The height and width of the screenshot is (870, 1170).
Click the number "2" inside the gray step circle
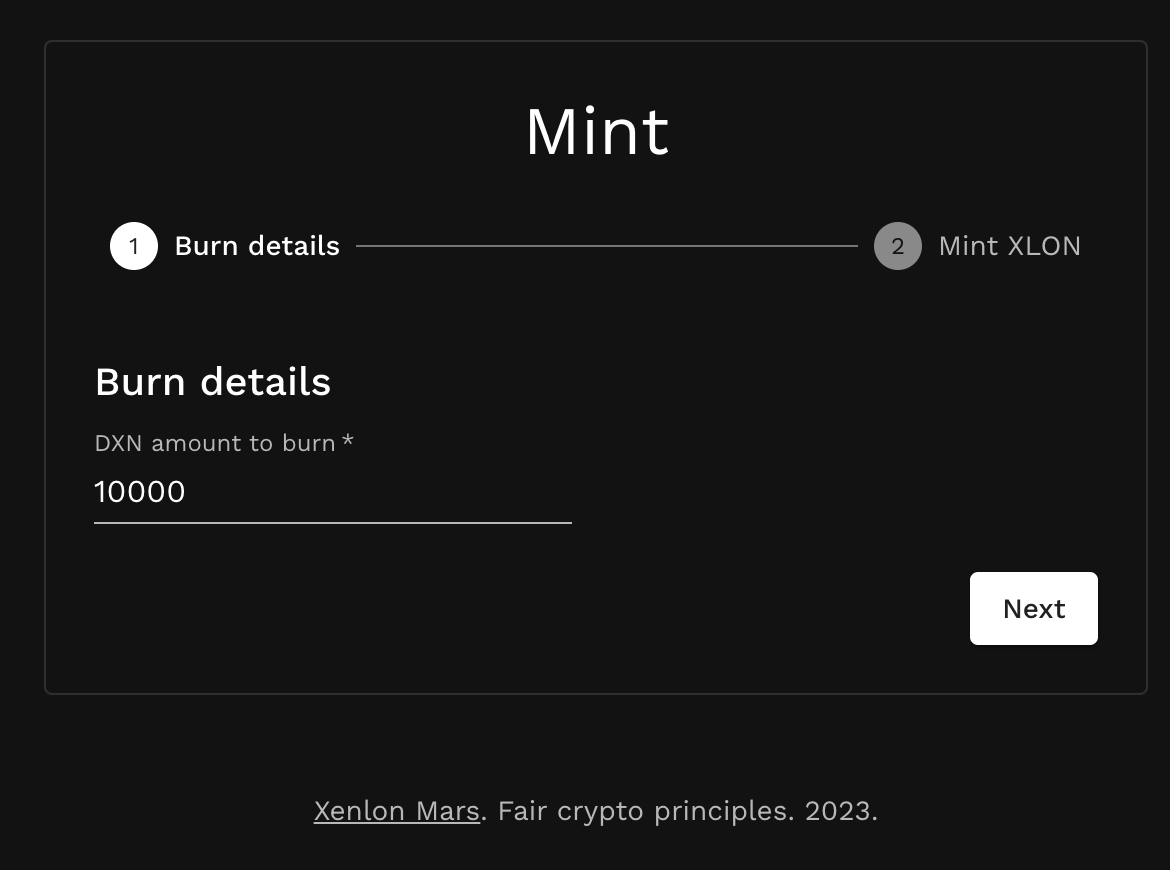[x=897, y=247]
